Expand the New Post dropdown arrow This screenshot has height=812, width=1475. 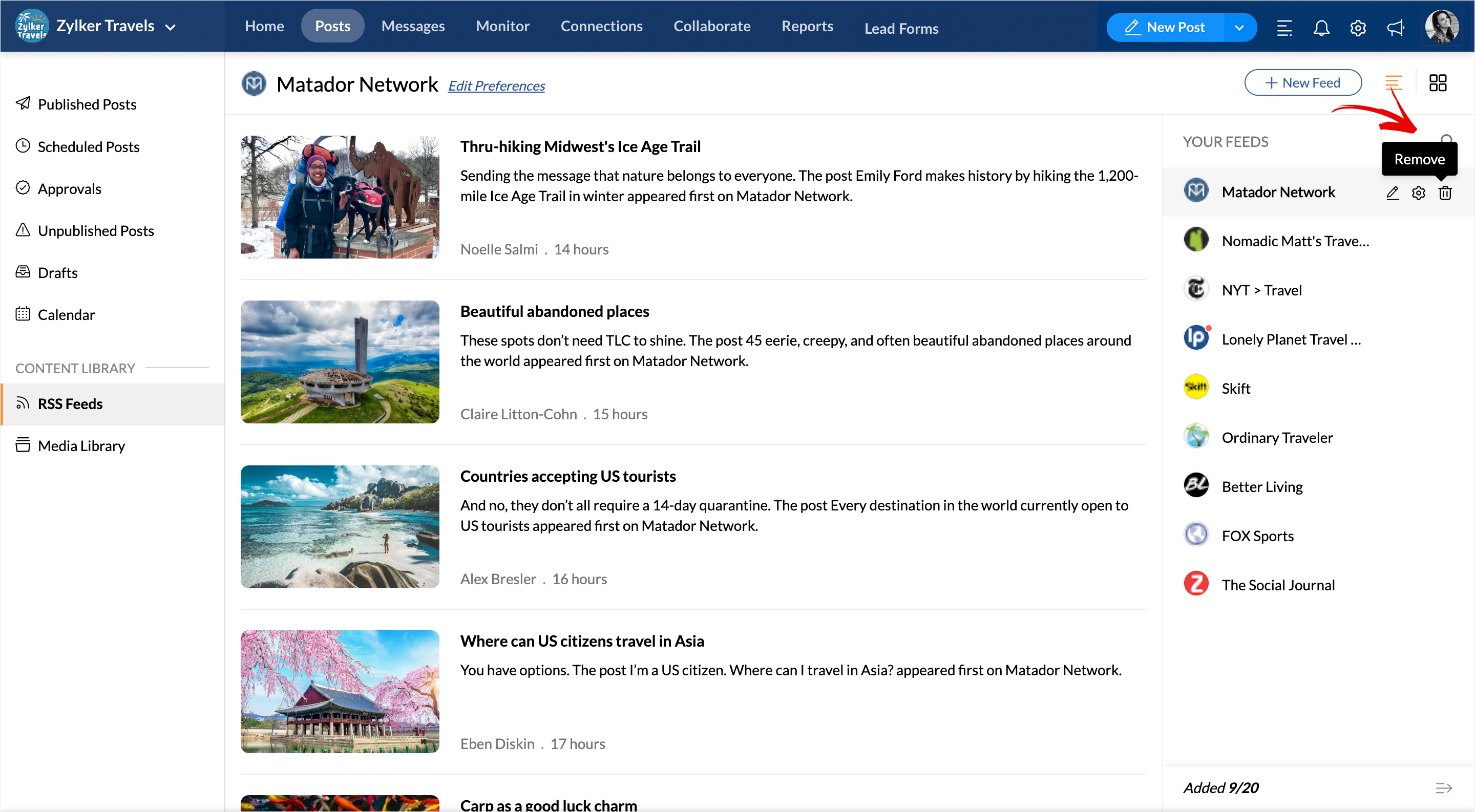coord(1239,27)
